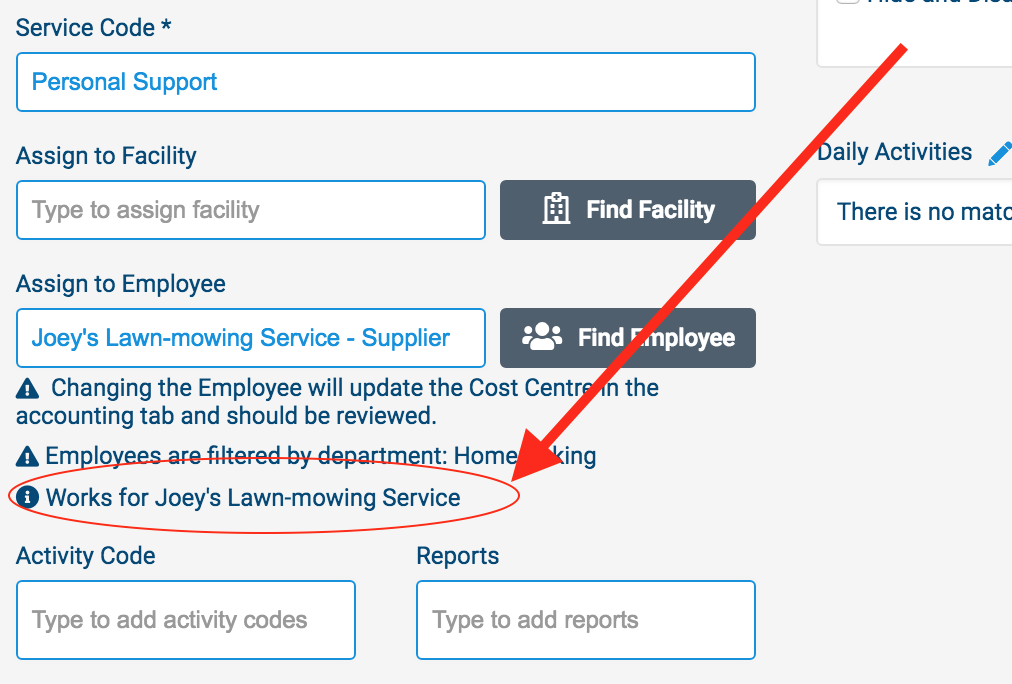Click the There is no match message box
This screenshot has height=684, width=1012.
pyautogui.click(x=920, y=212)
